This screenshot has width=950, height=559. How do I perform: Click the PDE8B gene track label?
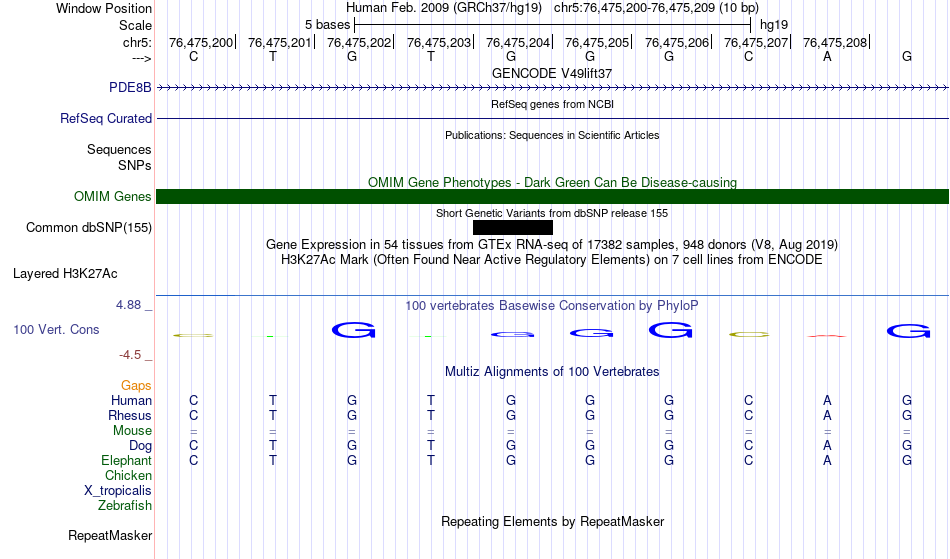click(130, 87)
